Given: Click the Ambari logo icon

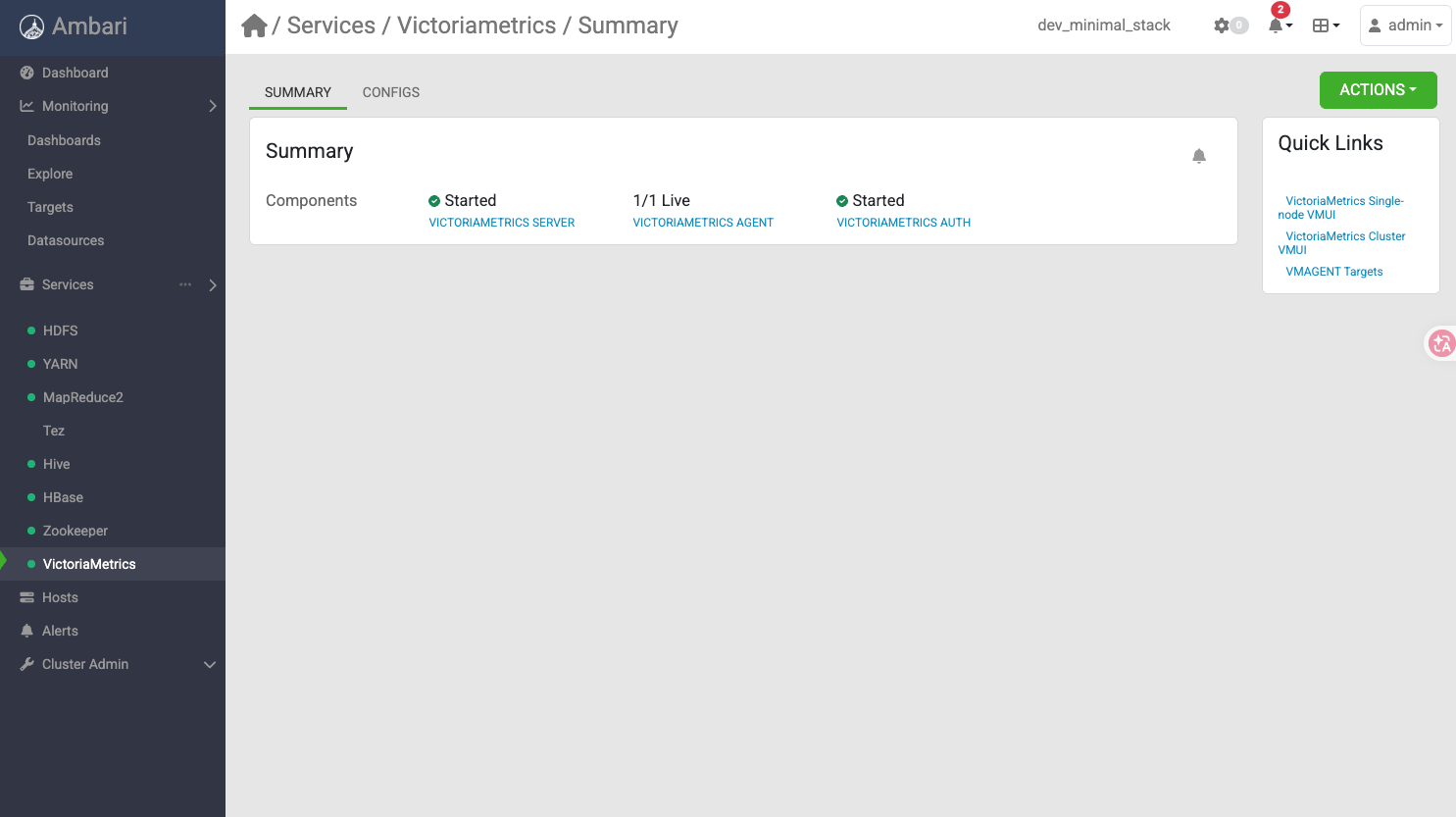Looking at the screenshot, I should click(x=31, y=26).
